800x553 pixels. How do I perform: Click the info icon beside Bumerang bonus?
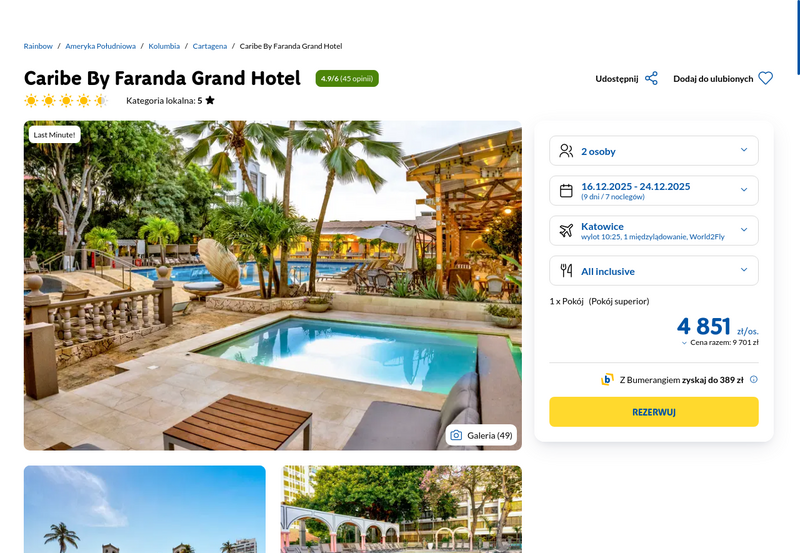754,380
